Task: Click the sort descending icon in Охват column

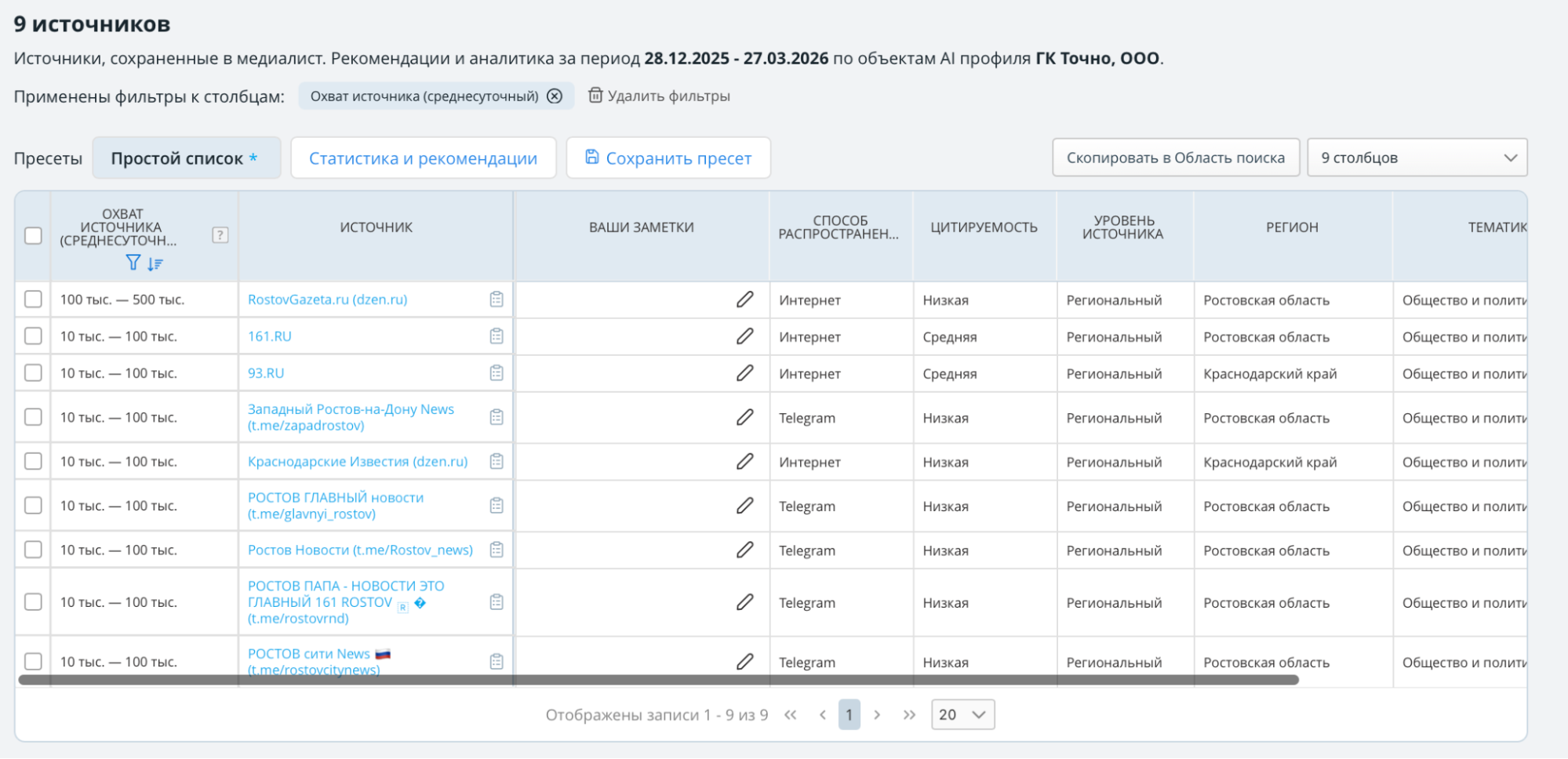Action: click(155, 264)
